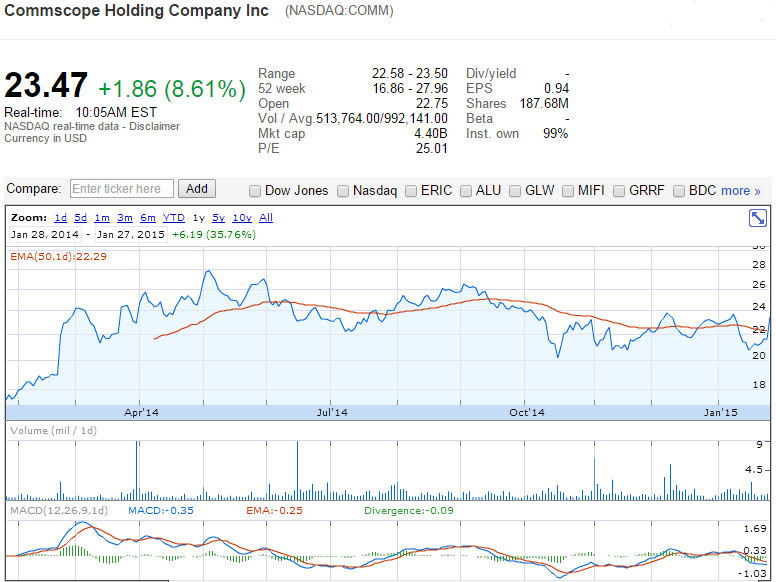Image resolution: width=776 pixels, height=582 pixels.
Task: Click the +1.86 (8.61%) change value
Action: click(172, 89)
